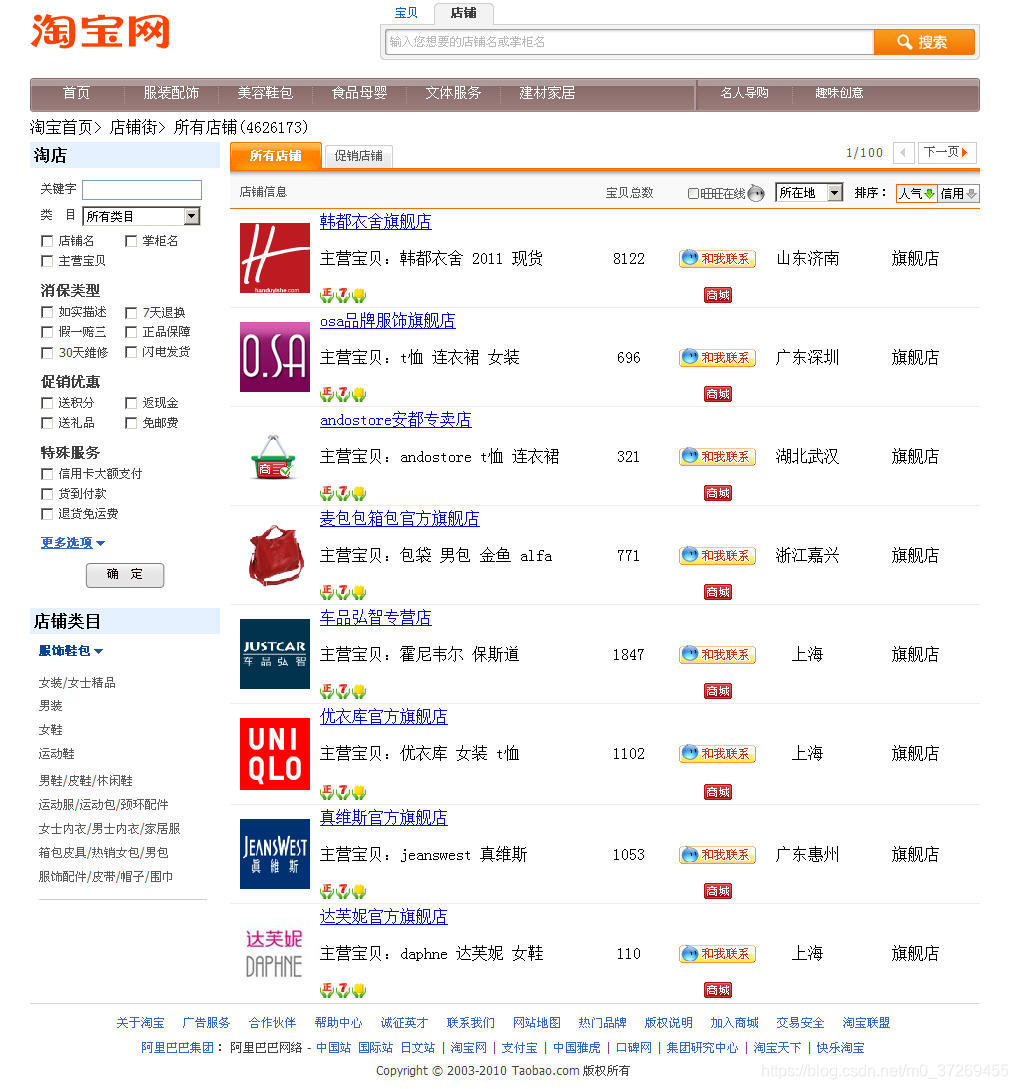1018x1089 pixels.
Task: Check the 信用卡大额支付 option
Action: point(47,474)
